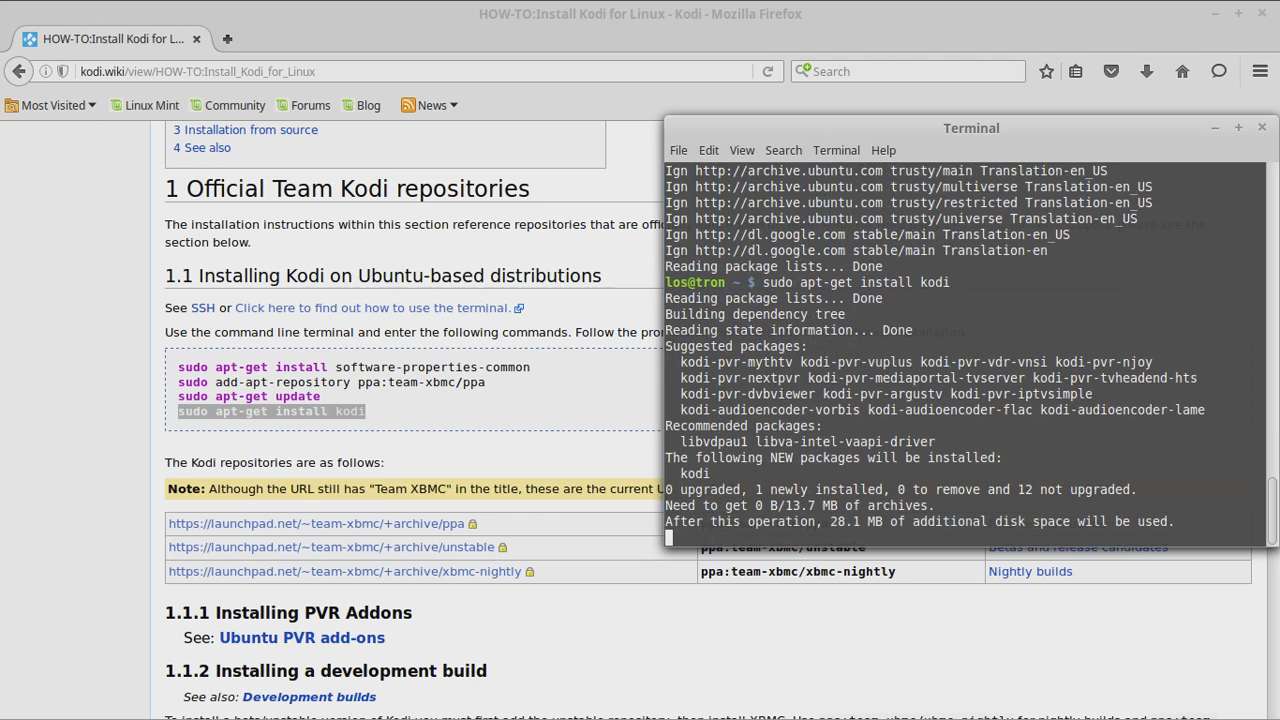Select the search engine magnifier icon
The height and width of the screenshot is (720, 1280).
click(803, 71)
